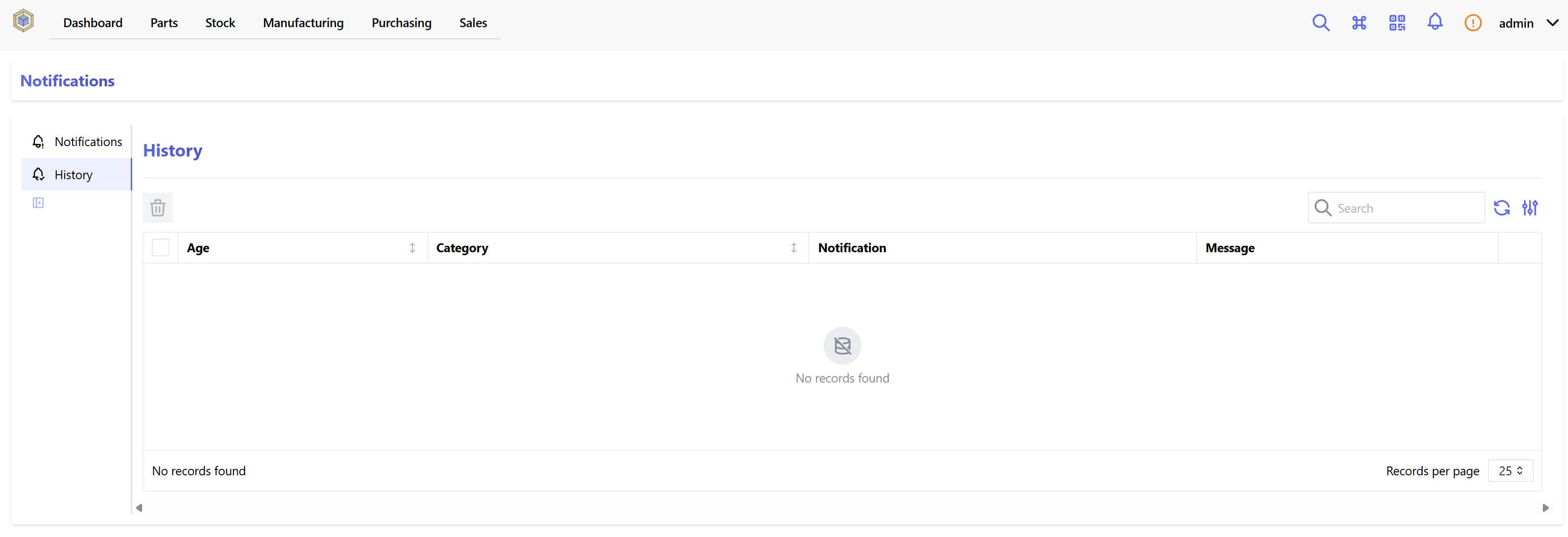Click the server error alert icon
The image size is (1568, 537).
[x=1472, y=23]
